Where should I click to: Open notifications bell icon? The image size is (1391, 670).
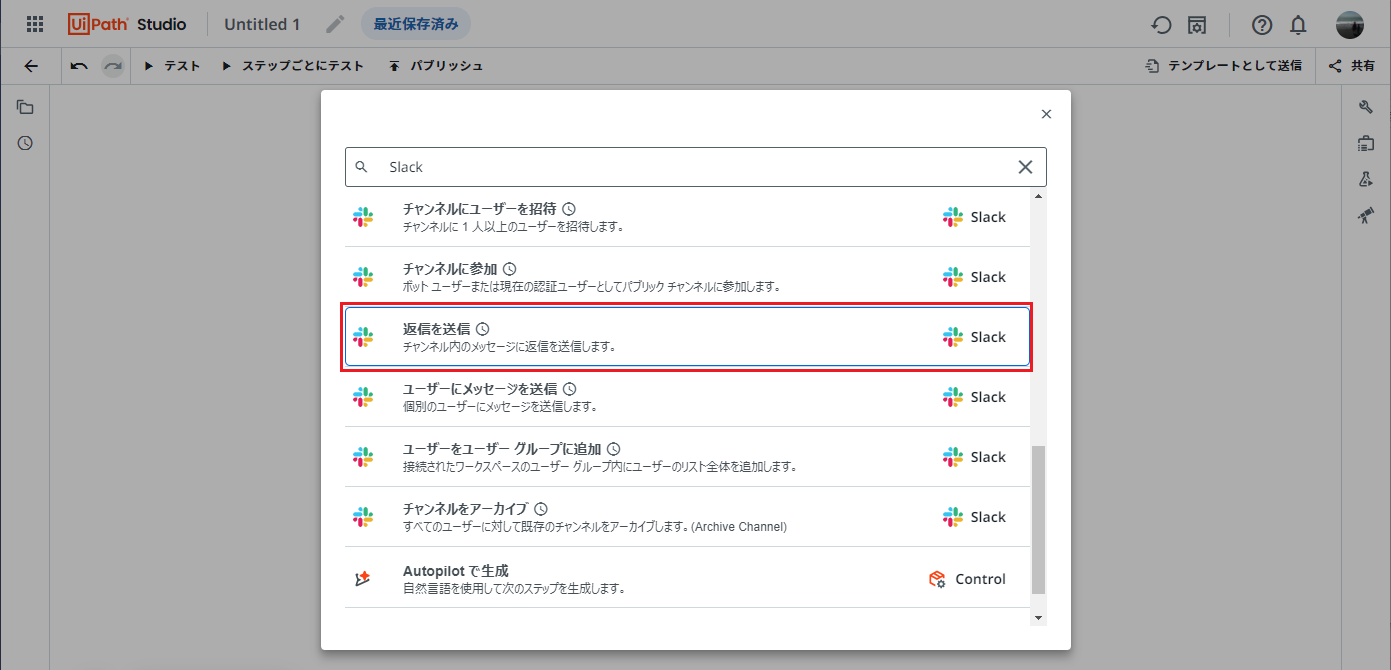(x=1298, y=25)
